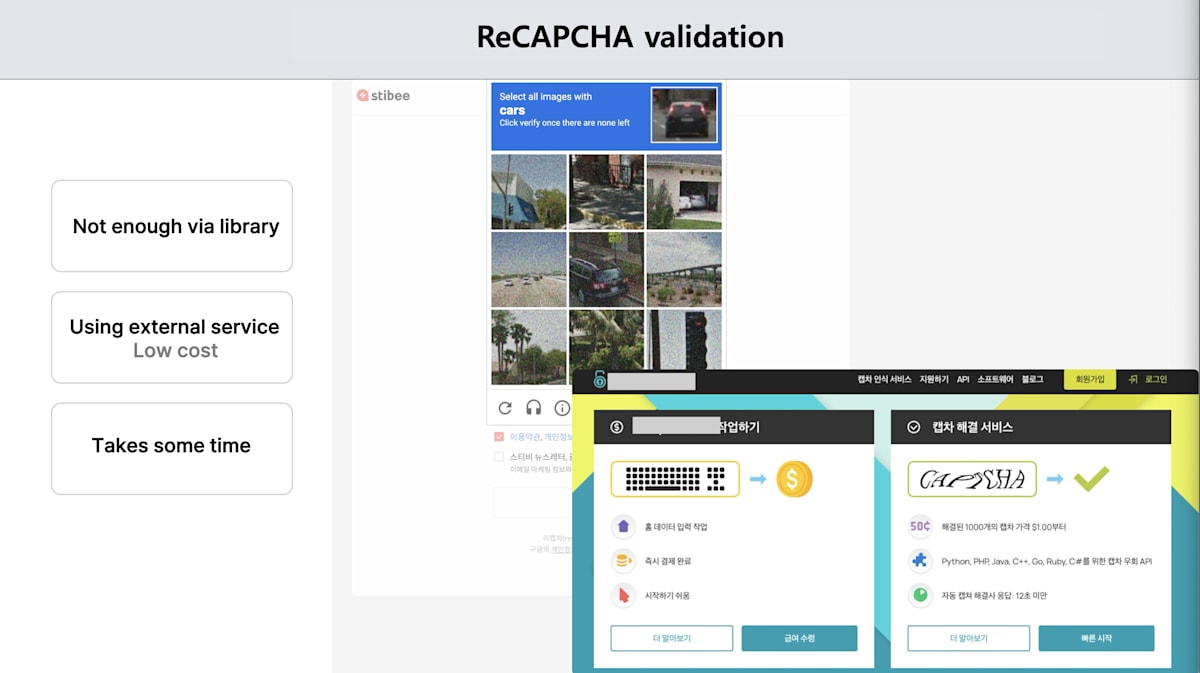Click check-circle icon beside 캡차 해결 서비스
This screenshot has width=1200, height=673.
pos(913,427)
